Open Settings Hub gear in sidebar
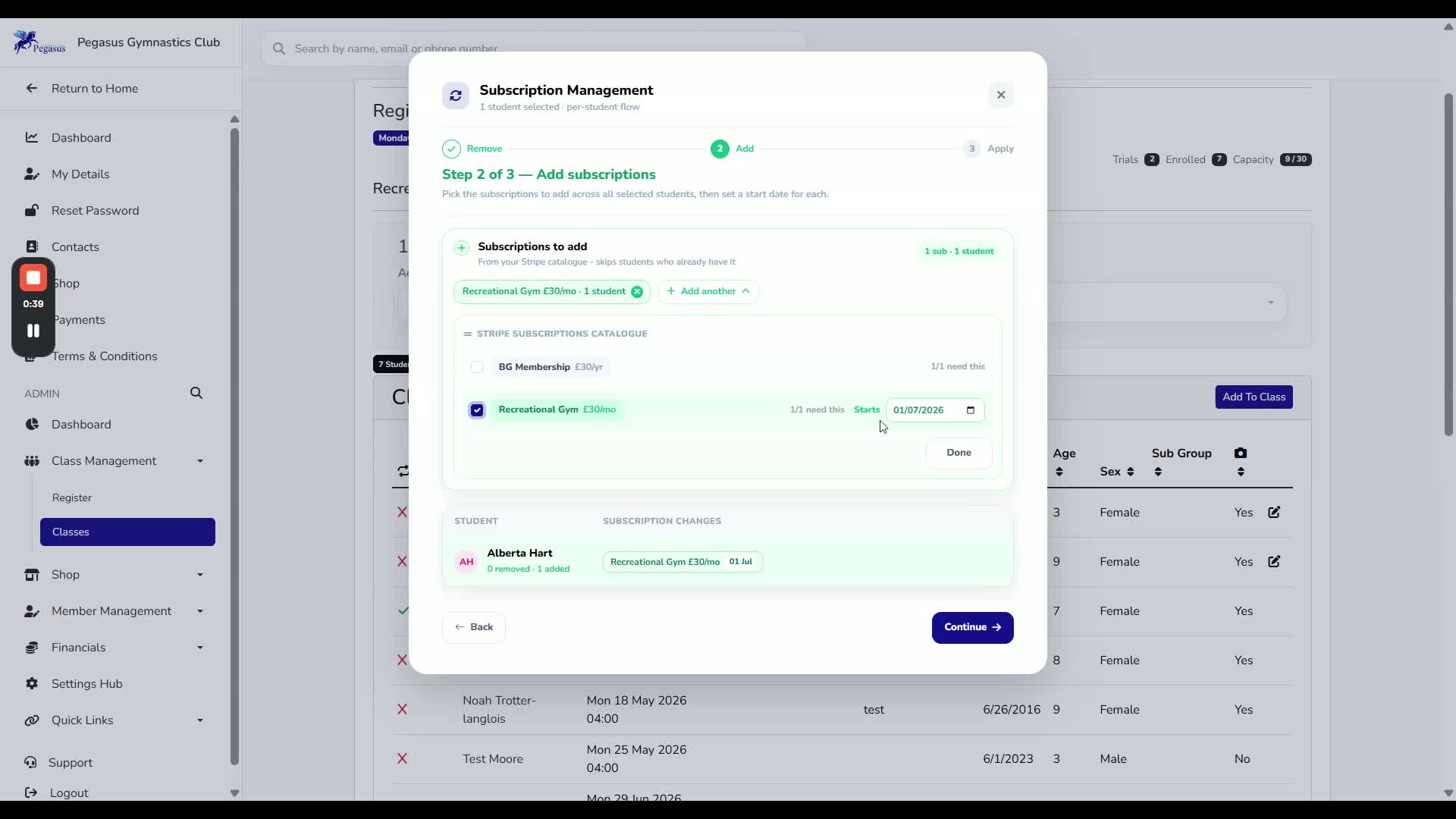Image resolution: width=1456 pixels, height=819 pixels. click(32, 684)
